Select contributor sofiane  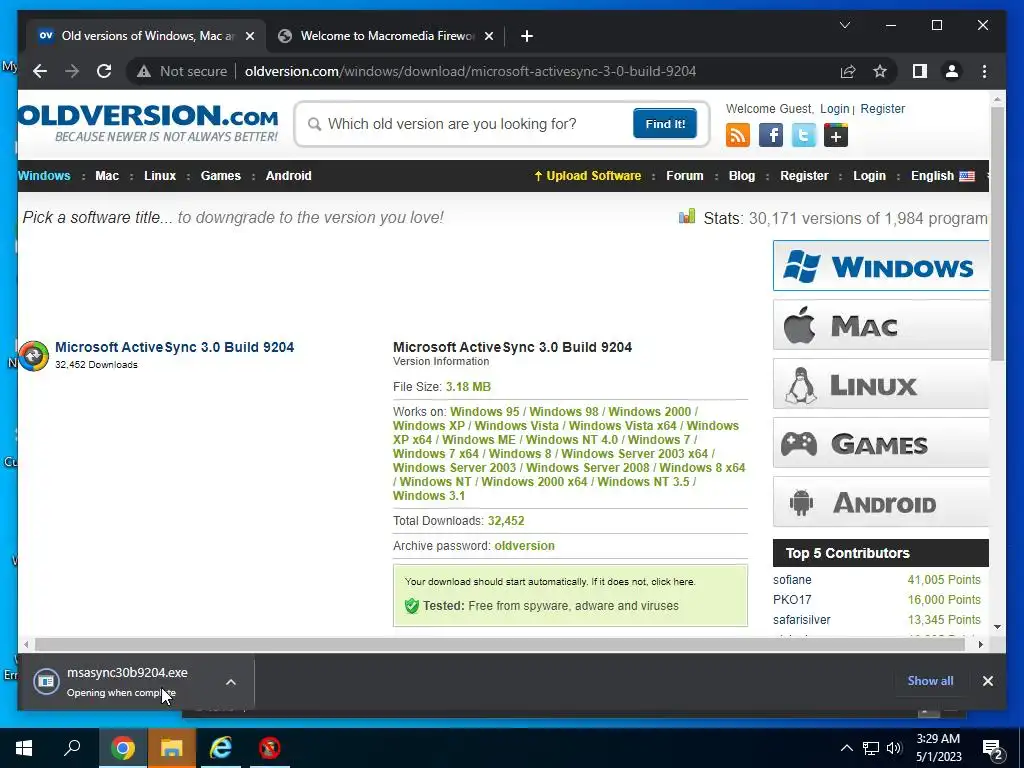[792, 580]
